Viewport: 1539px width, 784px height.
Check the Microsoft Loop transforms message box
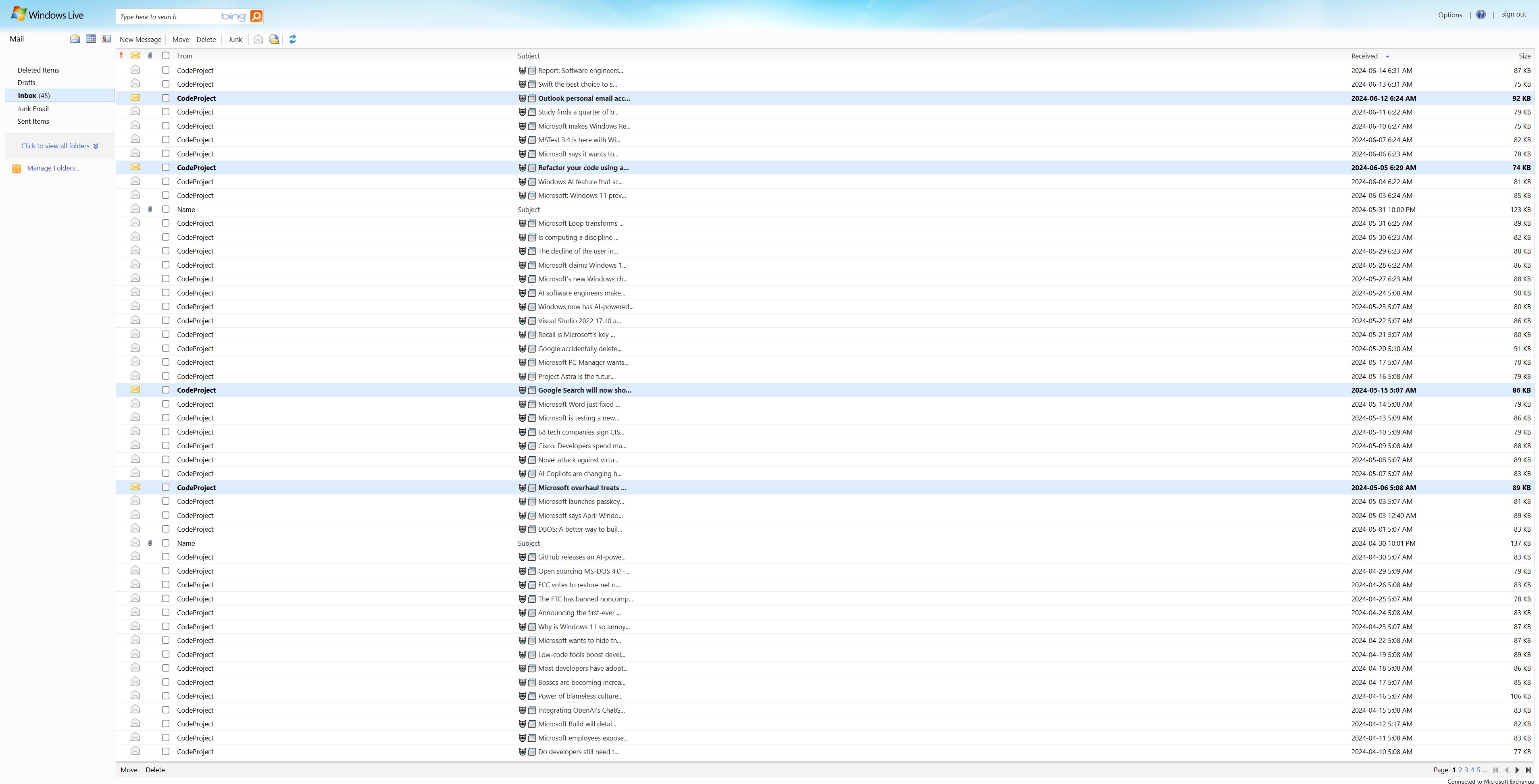165,223
